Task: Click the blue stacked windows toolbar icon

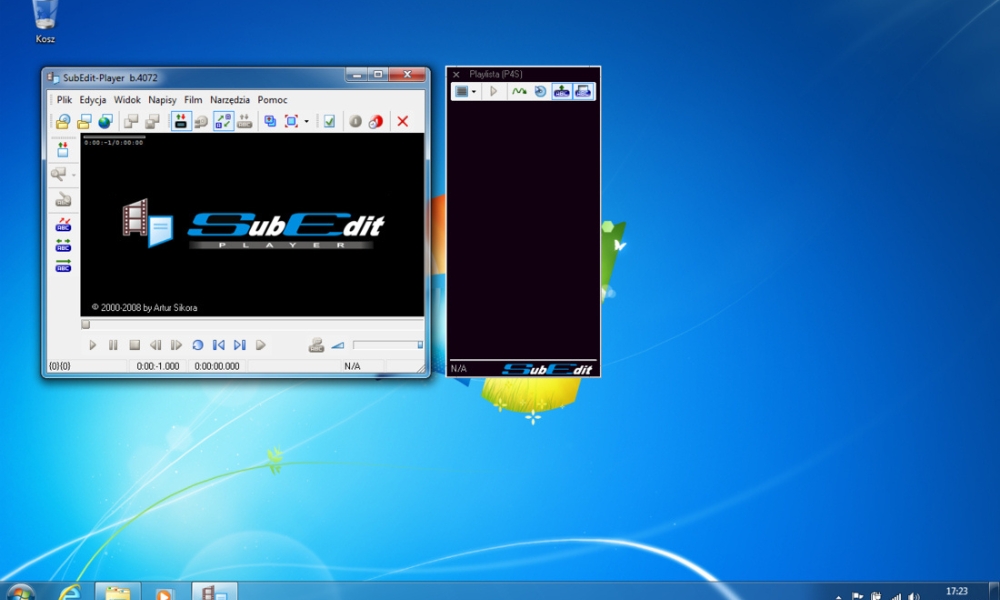Action: coord(270,121)
